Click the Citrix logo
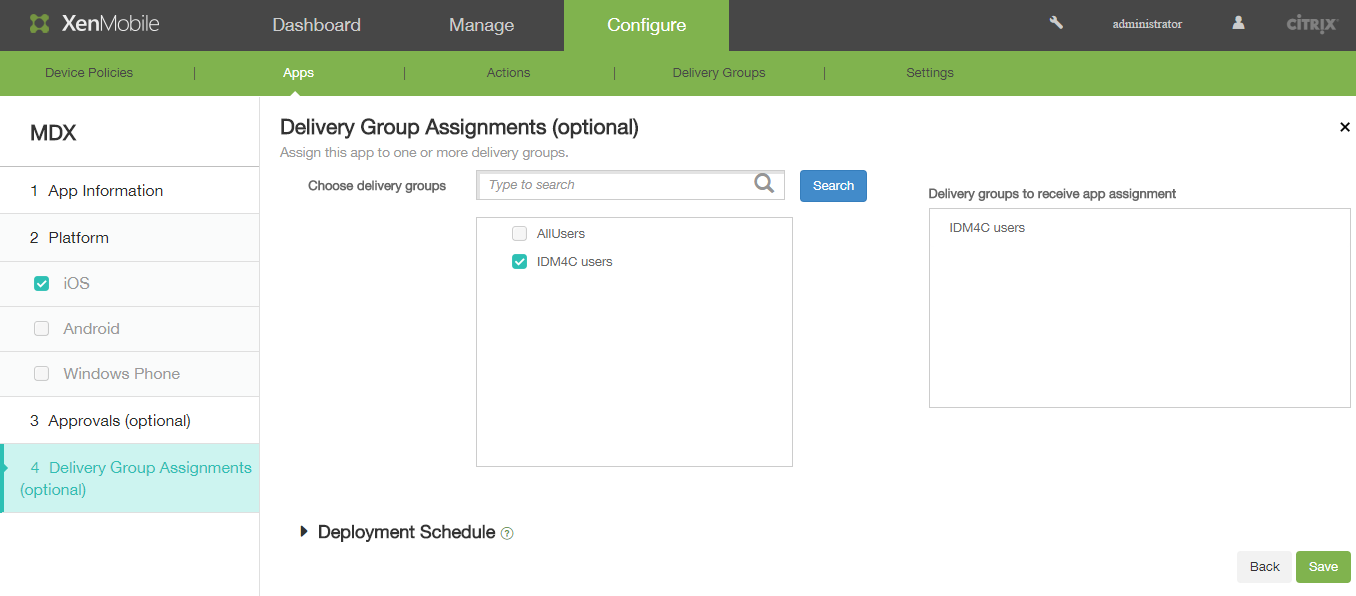 point(1311,24)
